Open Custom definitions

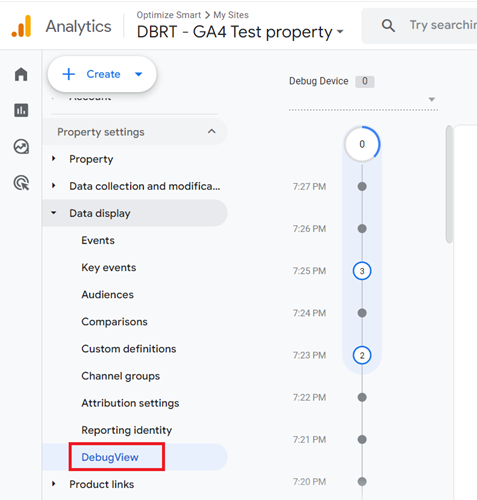tap(129, 349)
